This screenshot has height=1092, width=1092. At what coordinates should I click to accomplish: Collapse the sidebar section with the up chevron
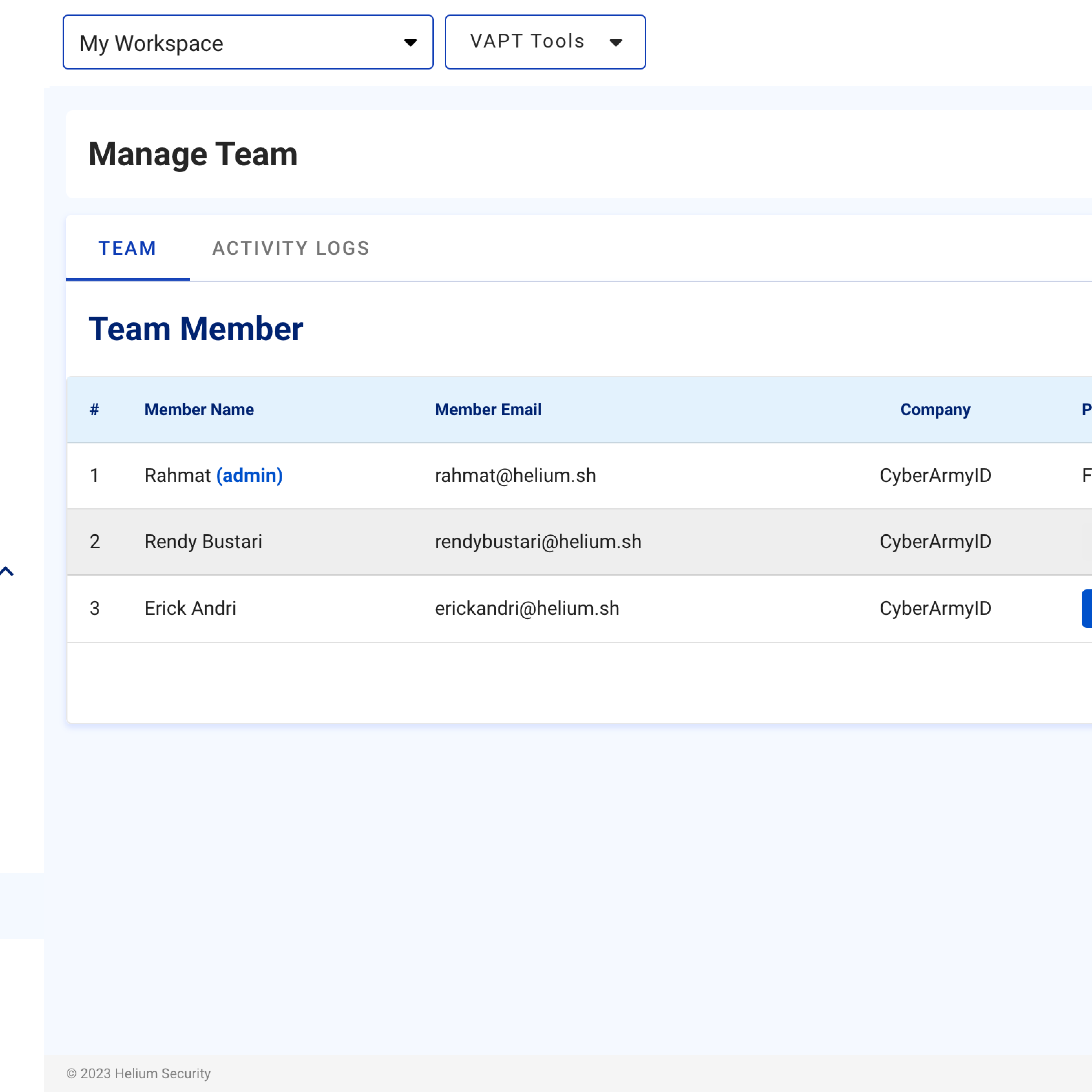pos(7,571)
